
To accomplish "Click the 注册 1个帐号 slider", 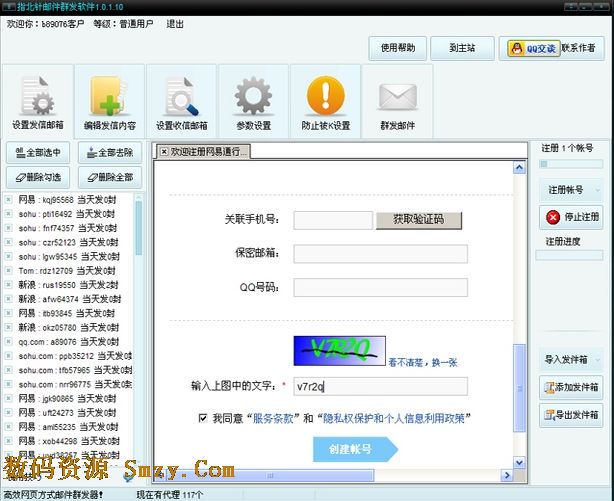I will pos(571,164).
